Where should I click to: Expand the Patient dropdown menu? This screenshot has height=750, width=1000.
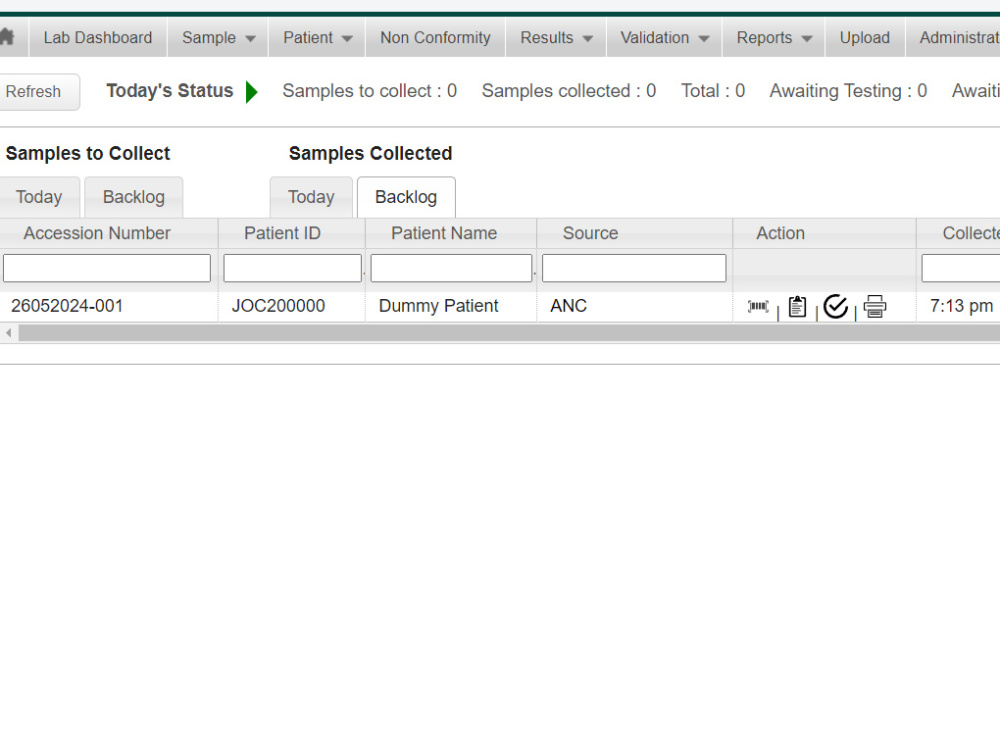[x=317, y=38]
